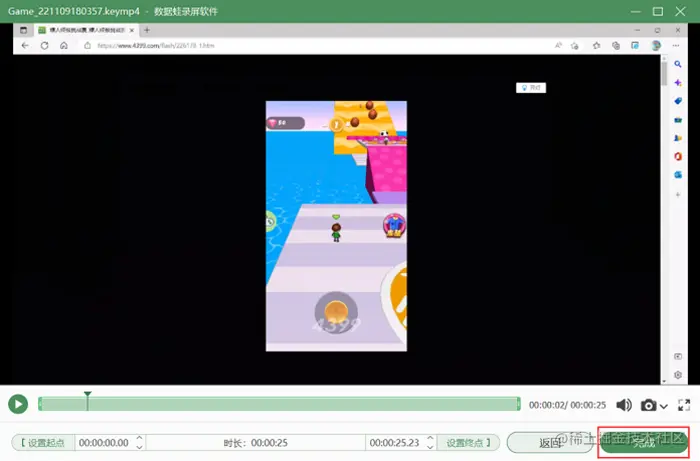
Task: Click the browser address bar URL
Action: tap(156, 46)
